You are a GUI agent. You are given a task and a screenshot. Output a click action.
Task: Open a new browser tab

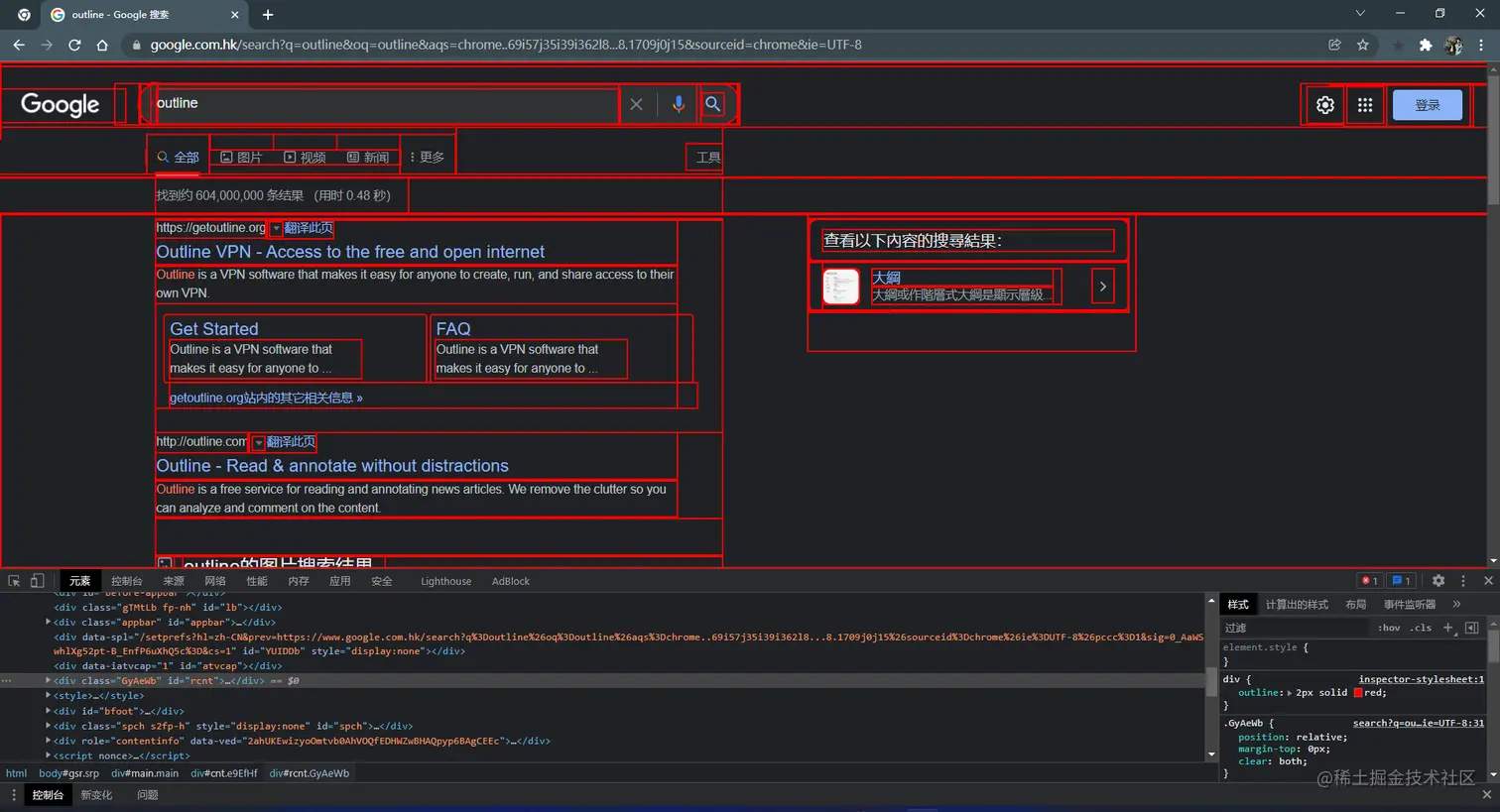tap(268, 15)
